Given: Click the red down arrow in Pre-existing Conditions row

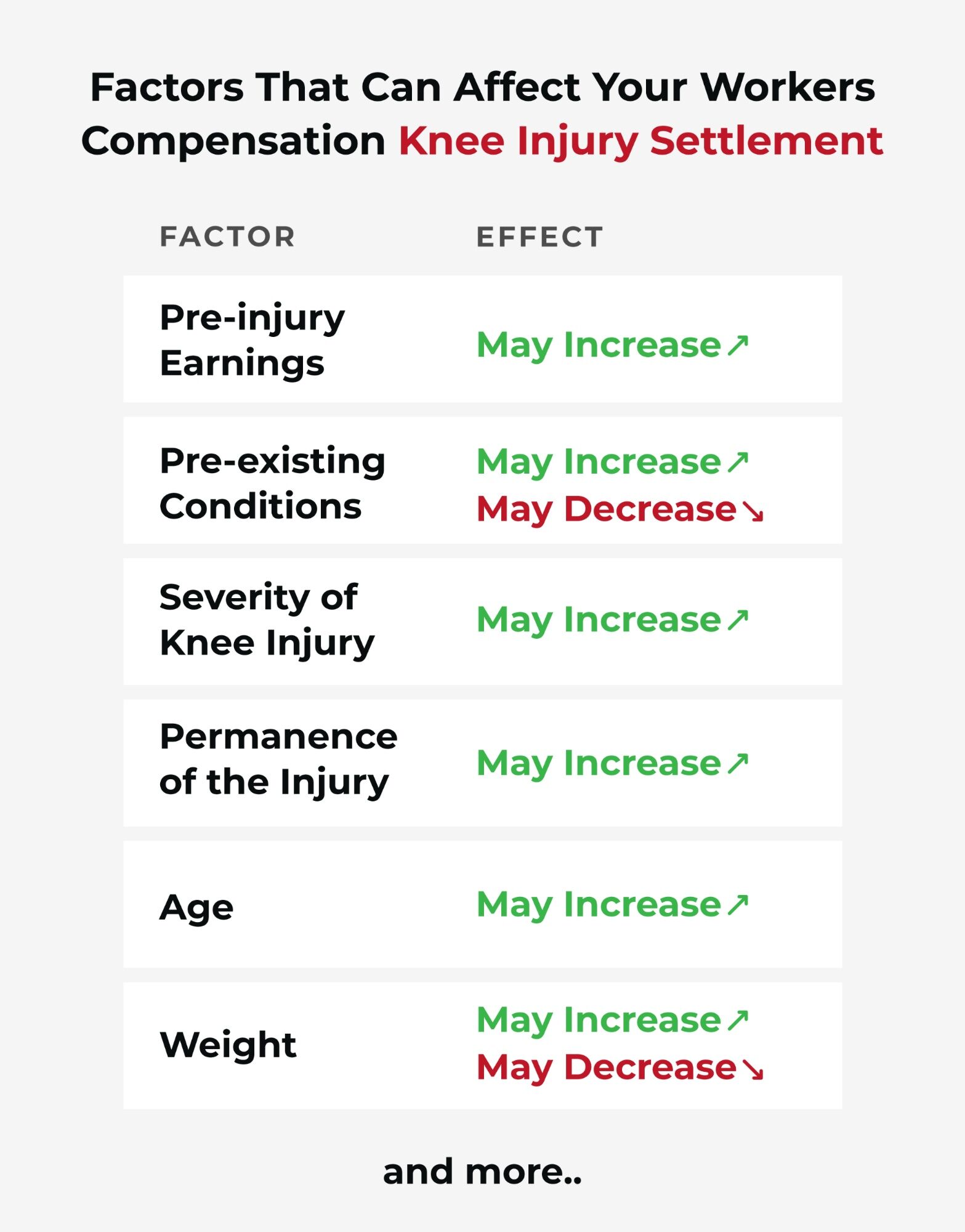Looking at the screenshot, I should click(753, 511).
